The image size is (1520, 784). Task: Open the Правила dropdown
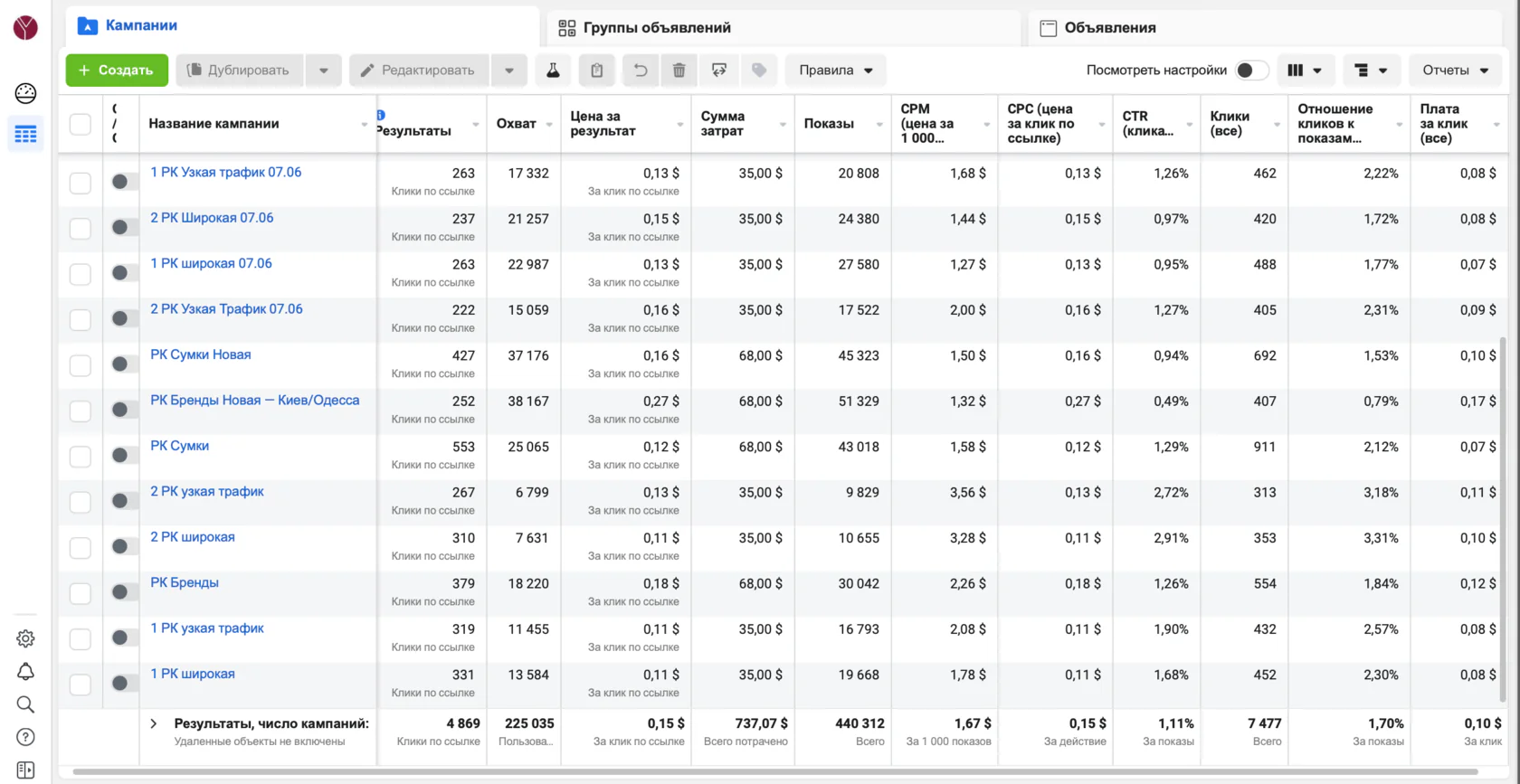click(835, 70)
